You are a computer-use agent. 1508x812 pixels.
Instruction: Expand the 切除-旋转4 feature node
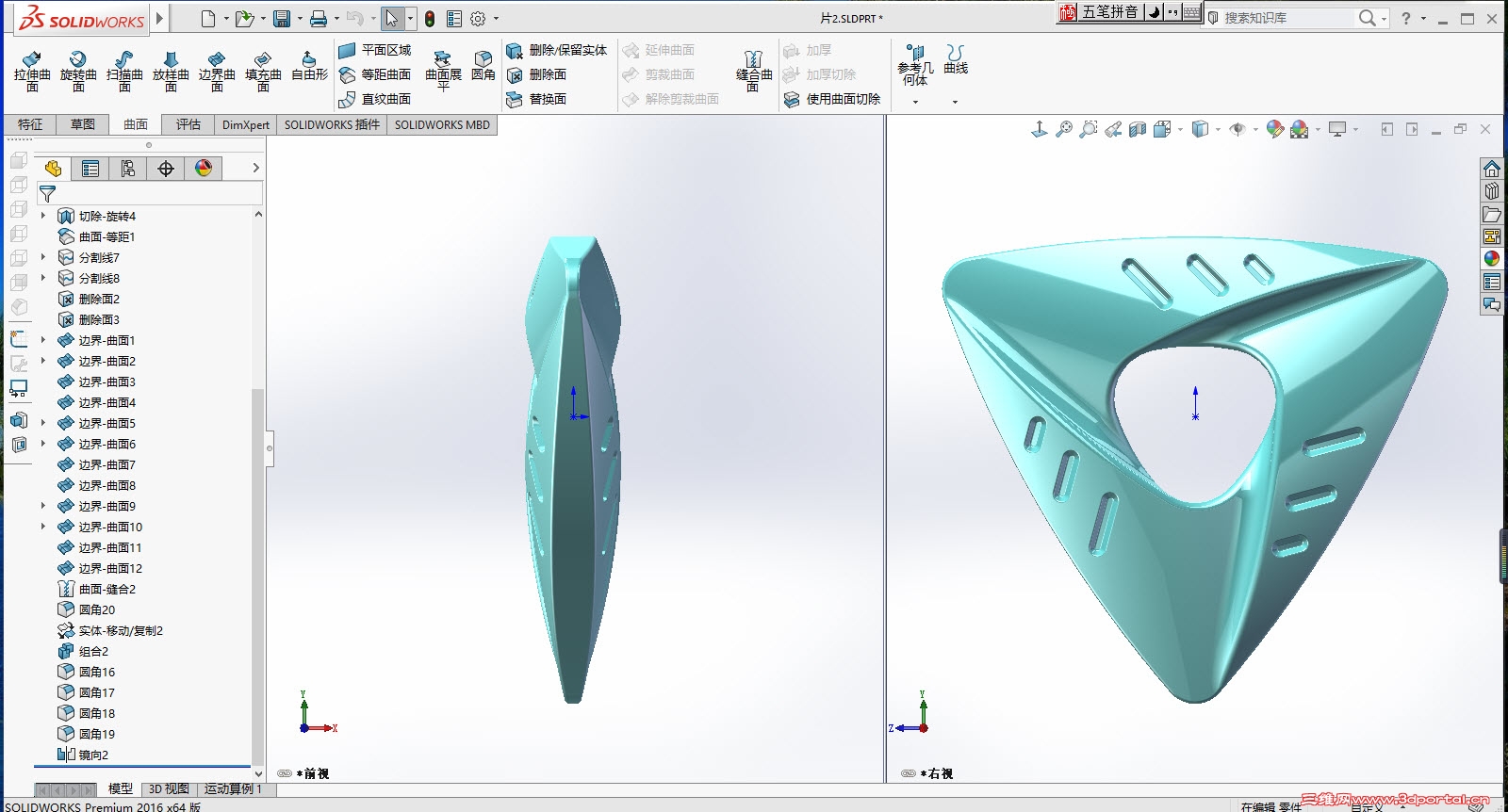click(x=42, y=216)
